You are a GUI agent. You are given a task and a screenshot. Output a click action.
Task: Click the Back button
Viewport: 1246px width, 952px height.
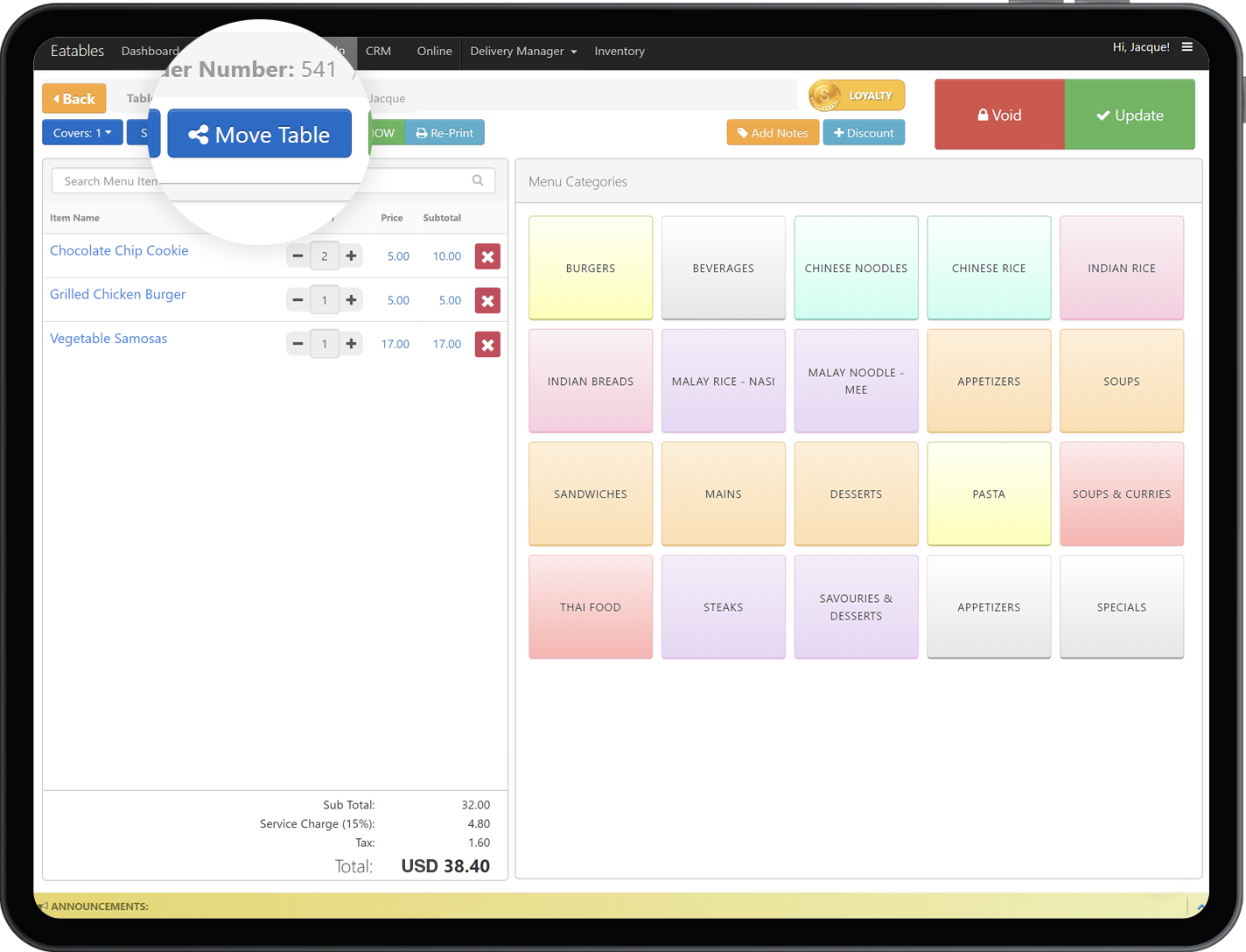point(73,98)
